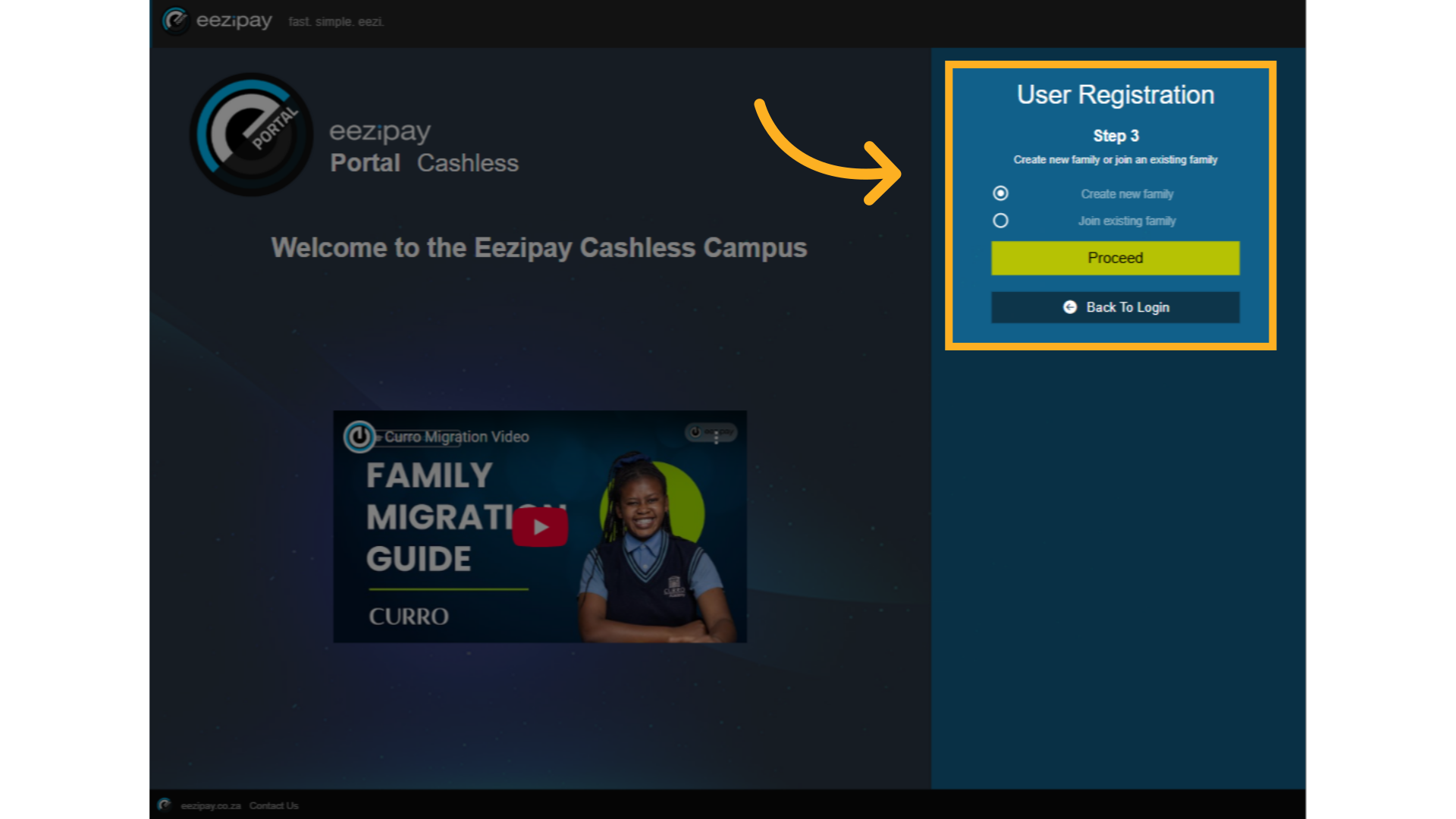The image size is (1456, 819).
Task: Click the Welcome to the Eezipay Cashless Campus heading
Action: click(x=539, y=248)
